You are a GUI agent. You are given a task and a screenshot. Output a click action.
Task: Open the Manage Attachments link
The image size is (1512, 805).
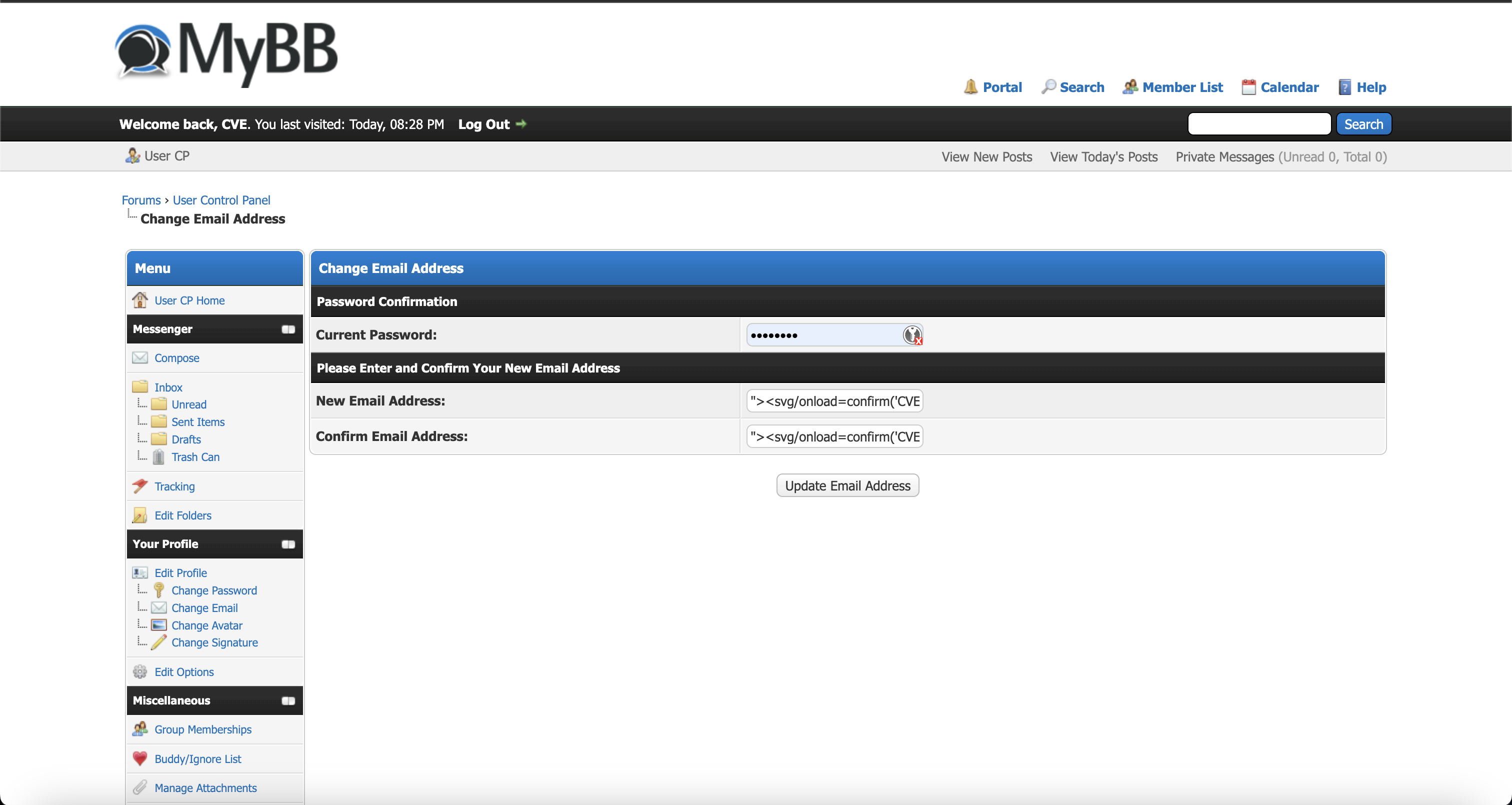(205, 787)
